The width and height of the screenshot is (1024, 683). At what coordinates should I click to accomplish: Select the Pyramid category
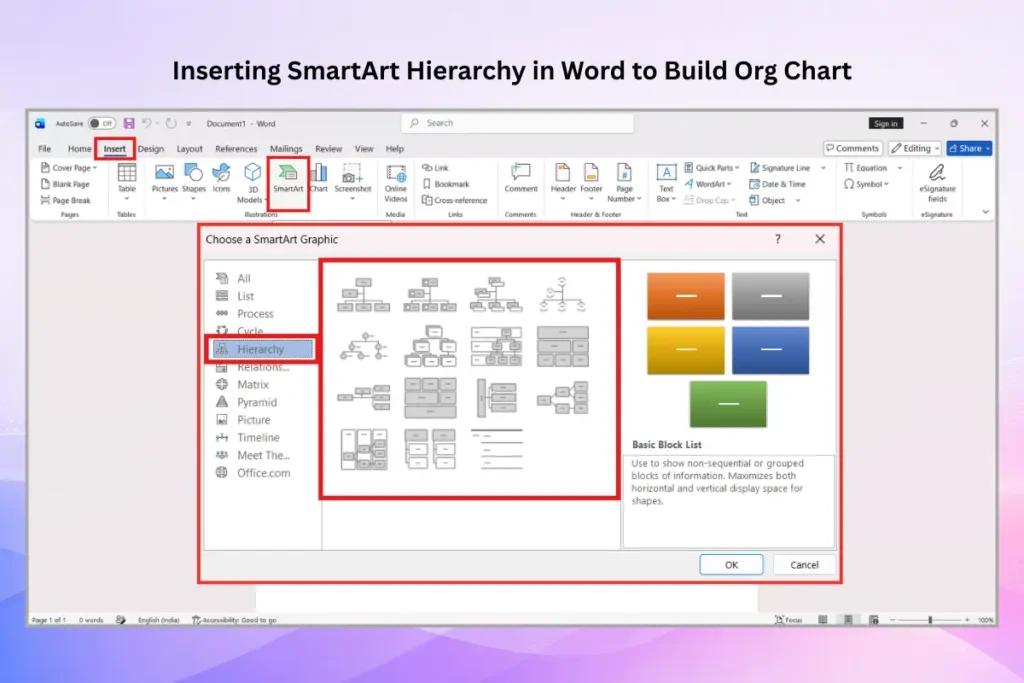point(256,402)
